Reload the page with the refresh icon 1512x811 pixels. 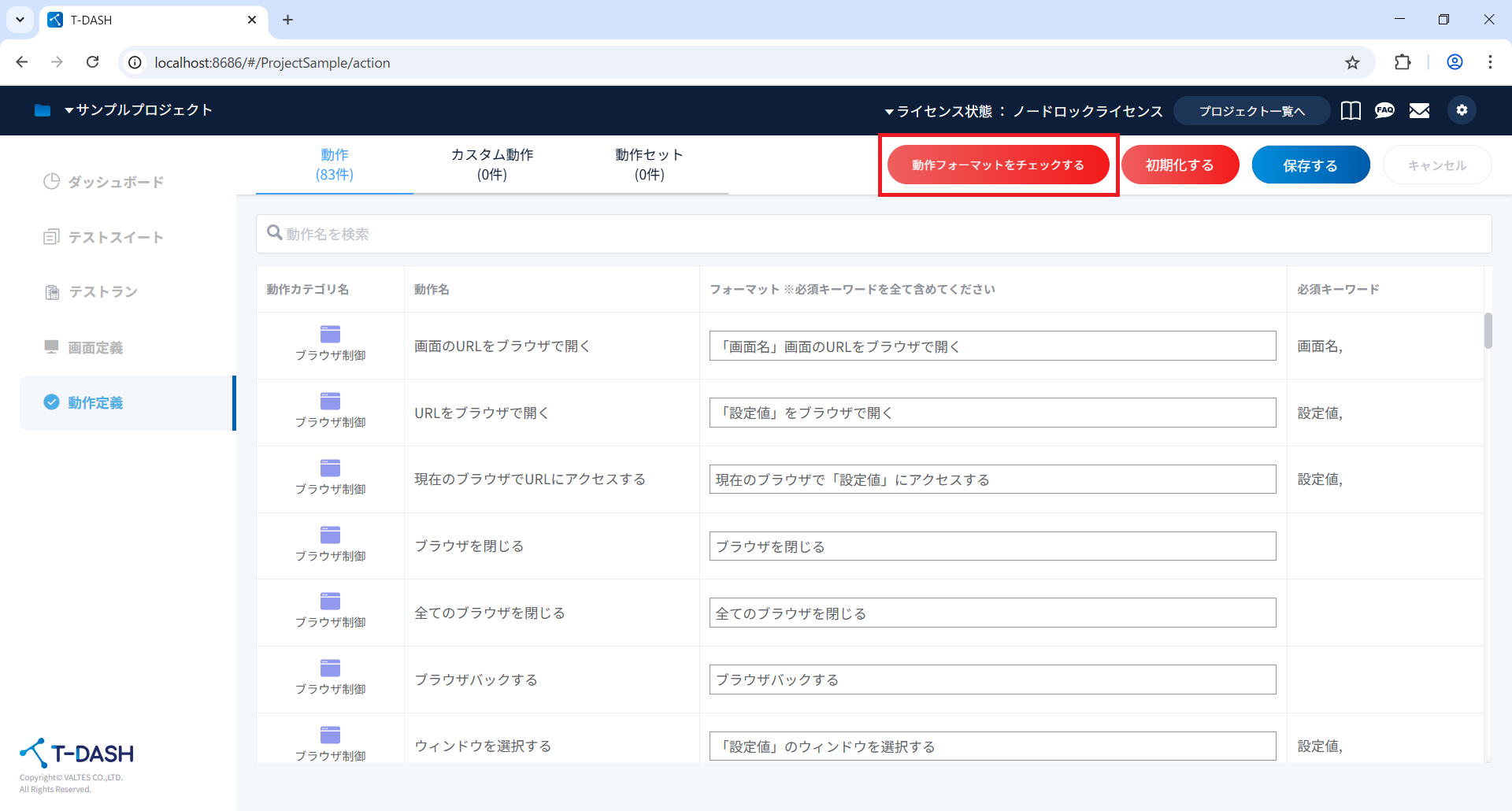click(x=93, y=62)
